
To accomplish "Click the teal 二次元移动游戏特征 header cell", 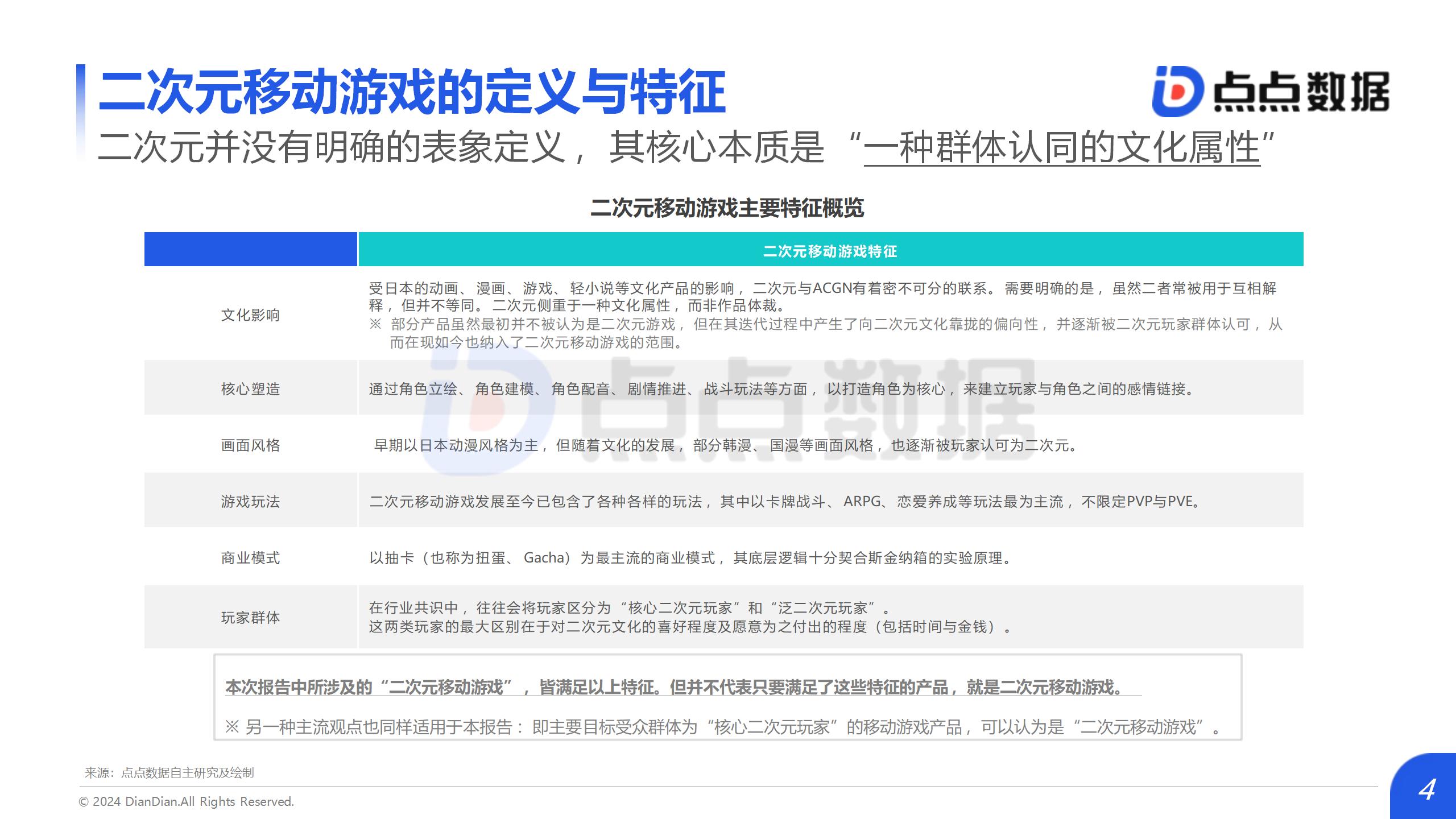I will pyautogui.click(x=830, y=250).
